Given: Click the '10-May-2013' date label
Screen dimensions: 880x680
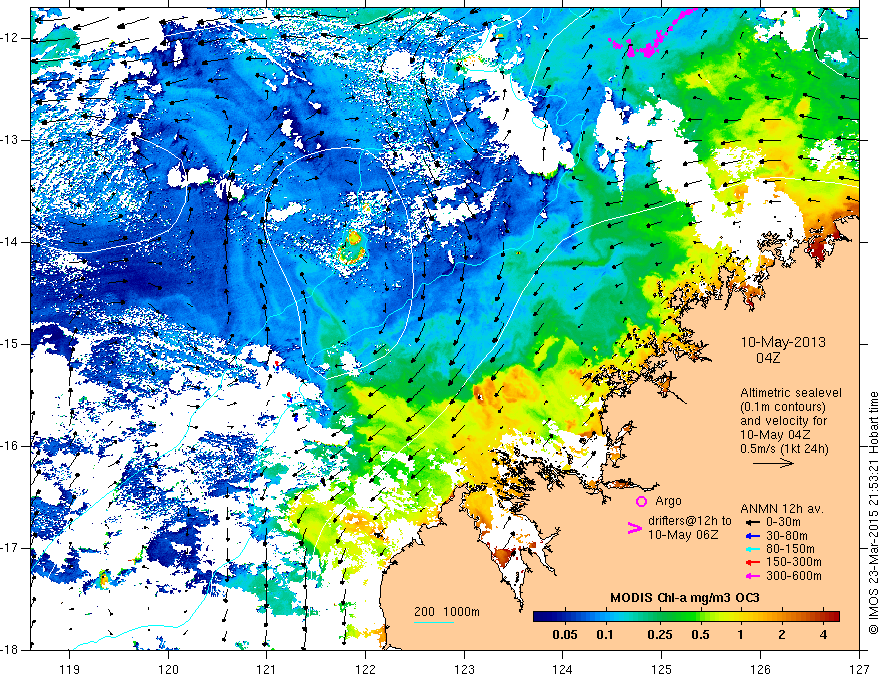Looking at the screenshot, I should click(783, 342).
